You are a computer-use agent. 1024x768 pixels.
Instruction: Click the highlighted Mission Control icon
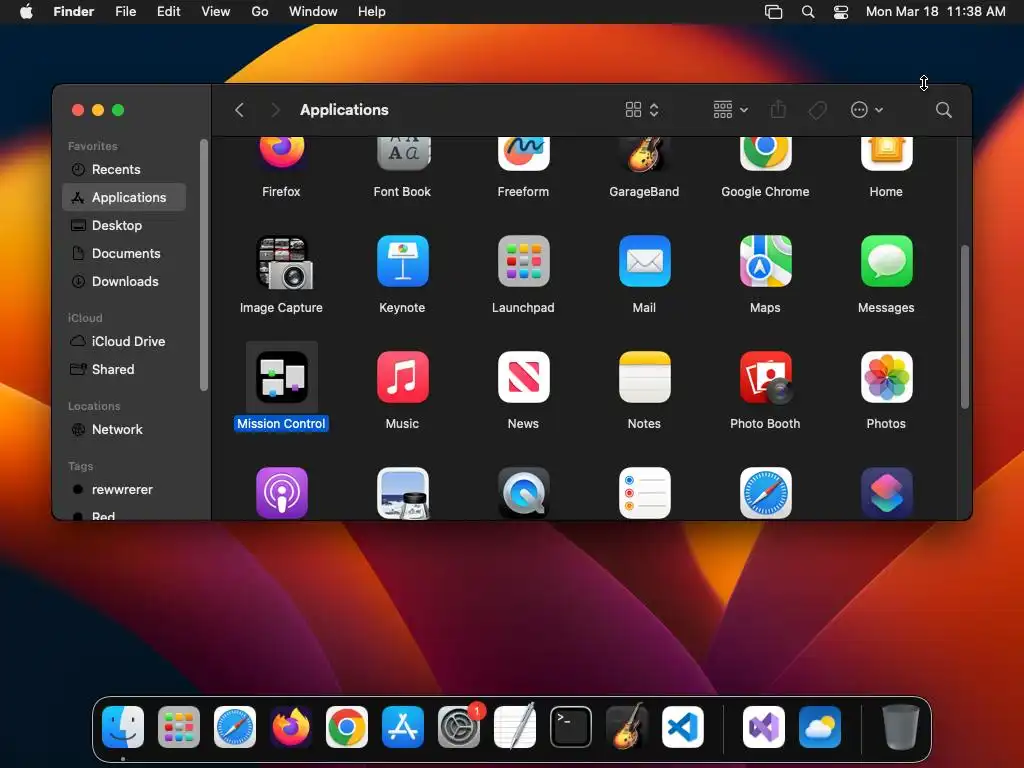[x=281, y=377]
